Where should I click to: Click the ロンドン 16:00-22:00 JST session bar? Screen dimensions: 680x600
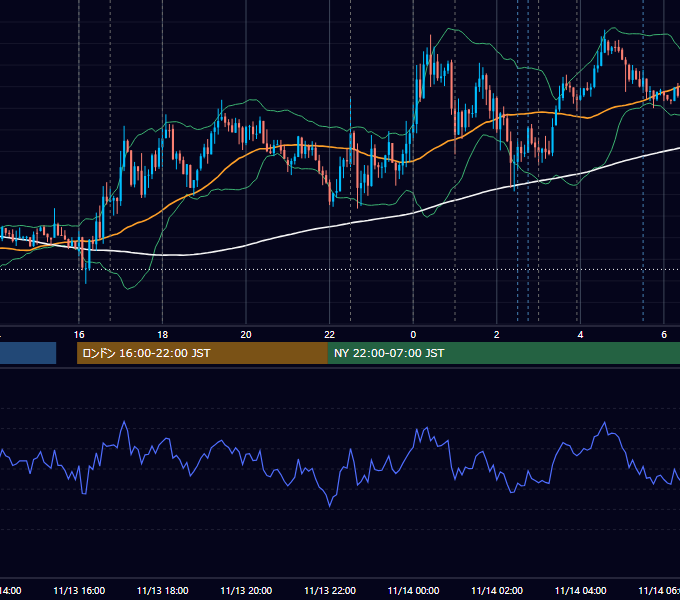coord(202,353)
